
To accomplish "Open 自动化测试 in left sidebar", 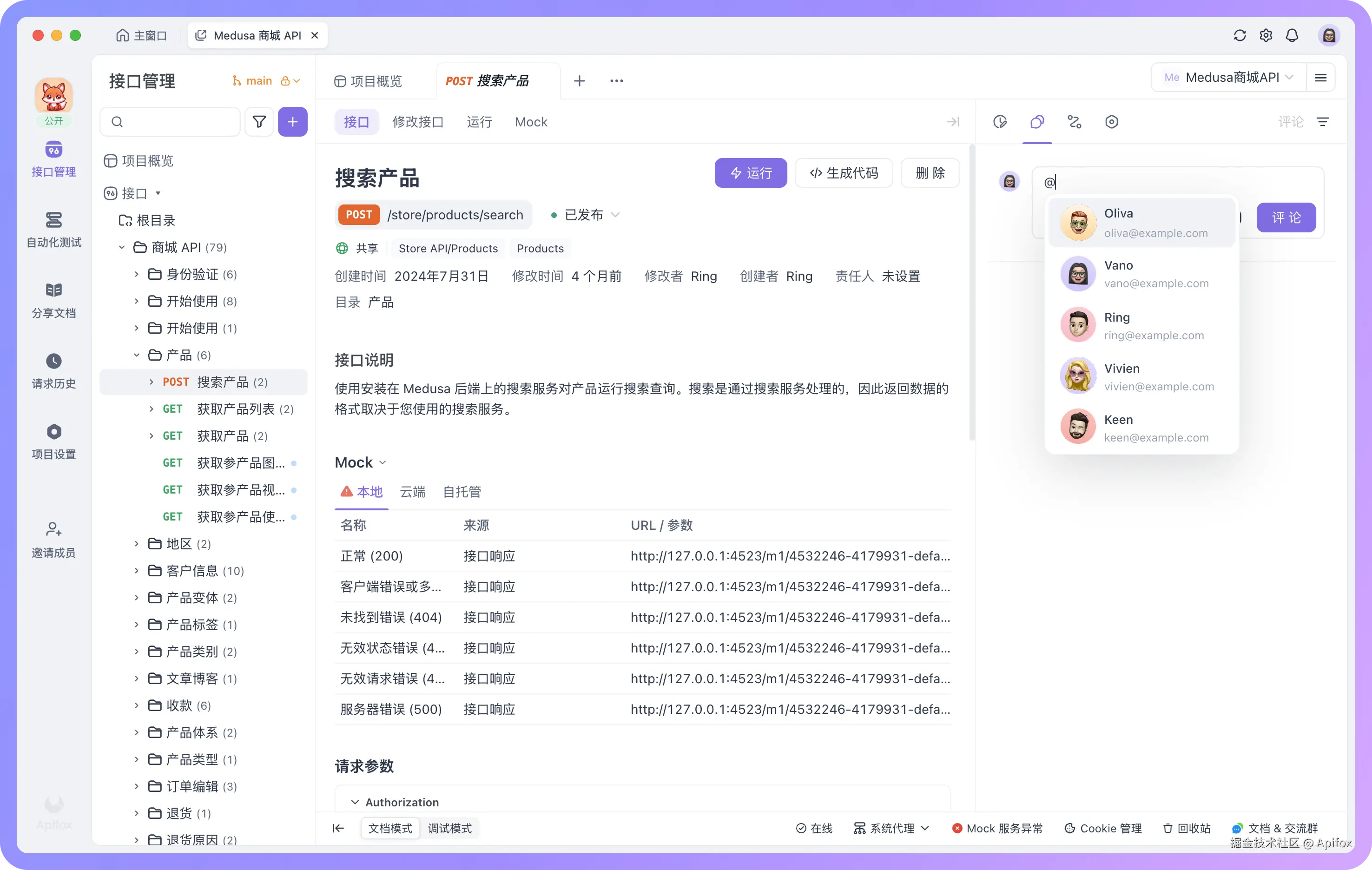I will click(53, 229).
